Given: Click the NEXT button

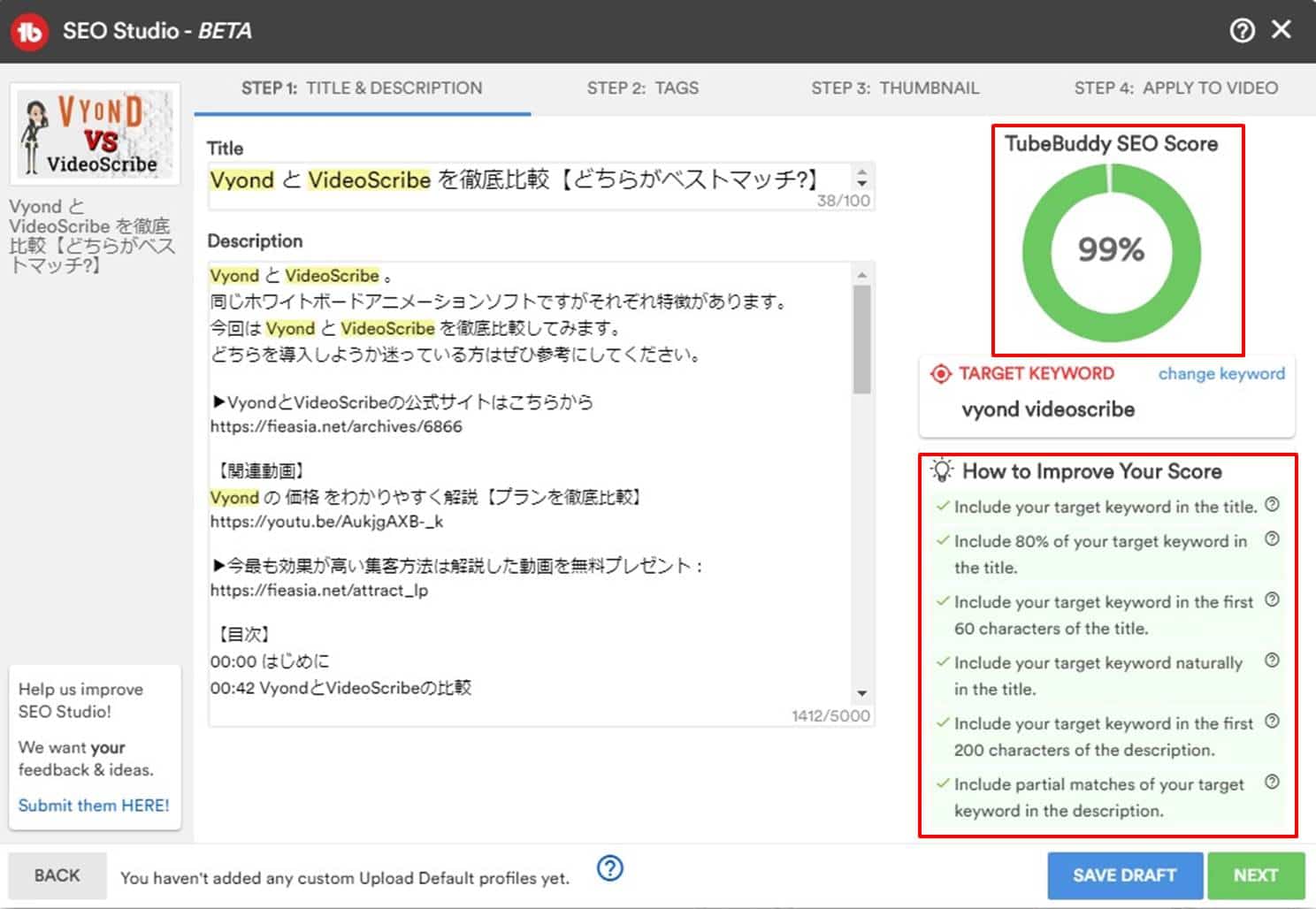Looking at the screenshot, I should coord(1256,875).
